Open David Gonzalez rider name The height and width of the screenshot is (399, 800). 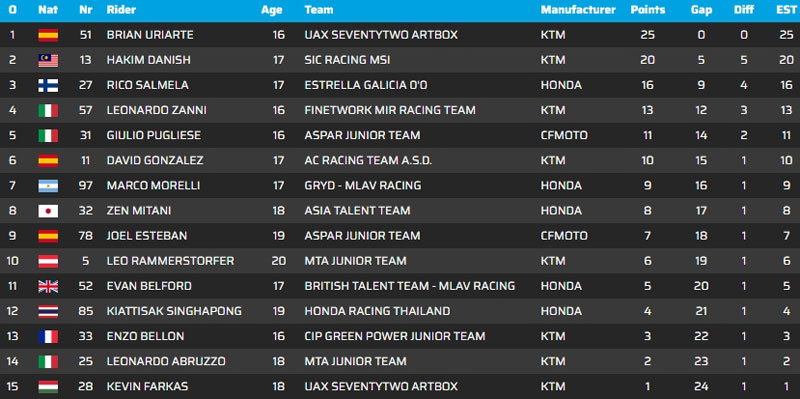pyautogui.click(x=155, y=161)
